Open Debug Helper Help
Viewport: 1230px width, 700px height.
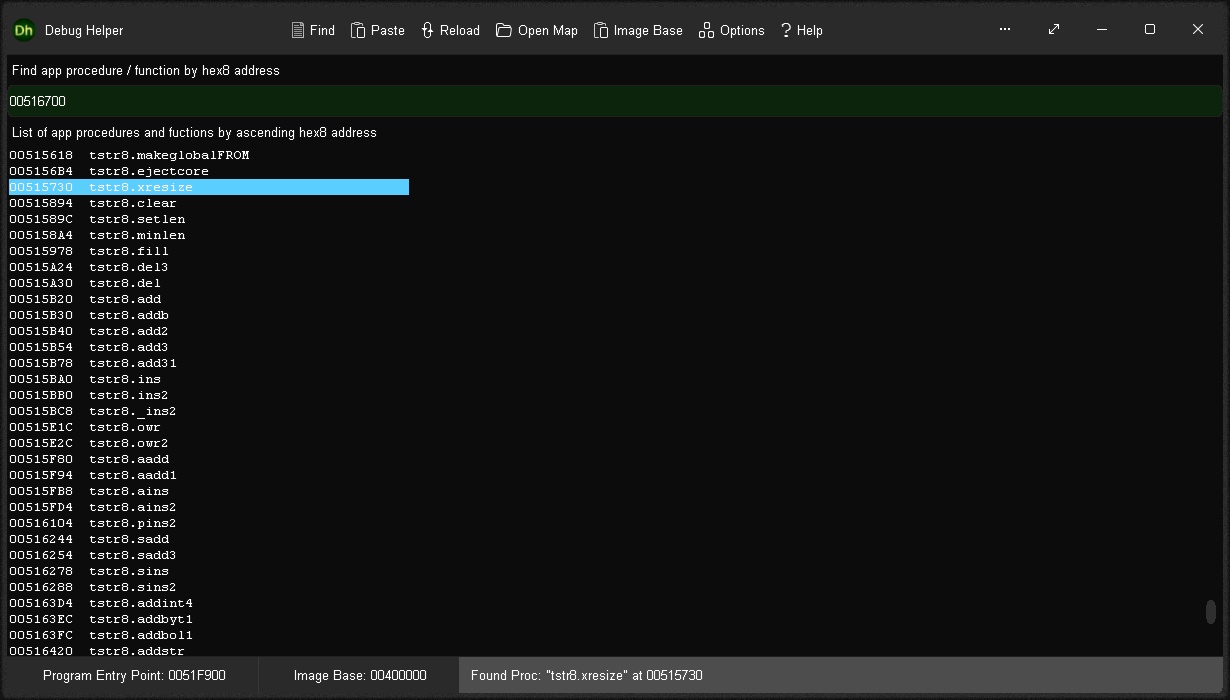coord(801,30)
